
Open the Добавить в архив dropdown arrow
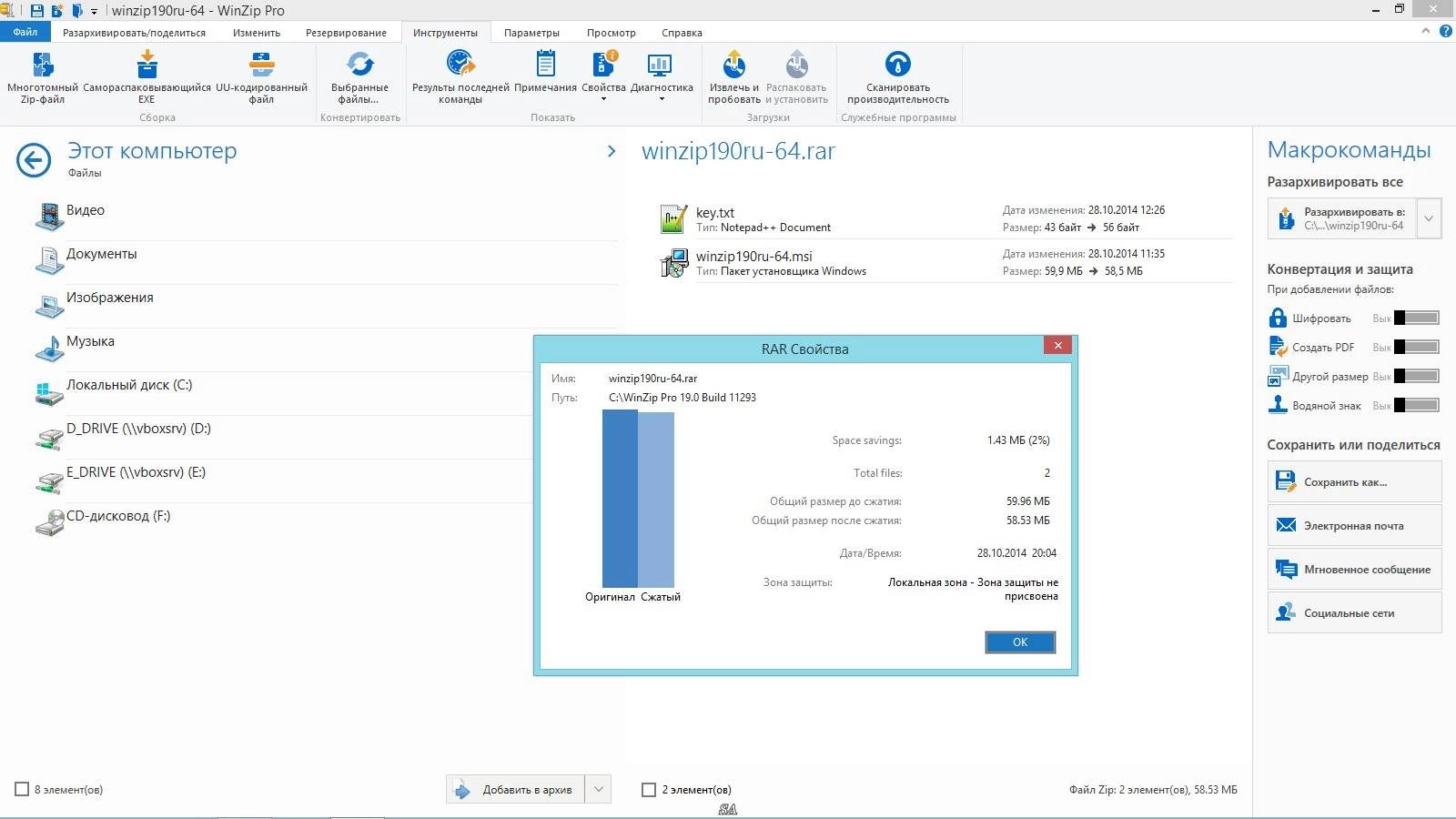click(599, 789)
